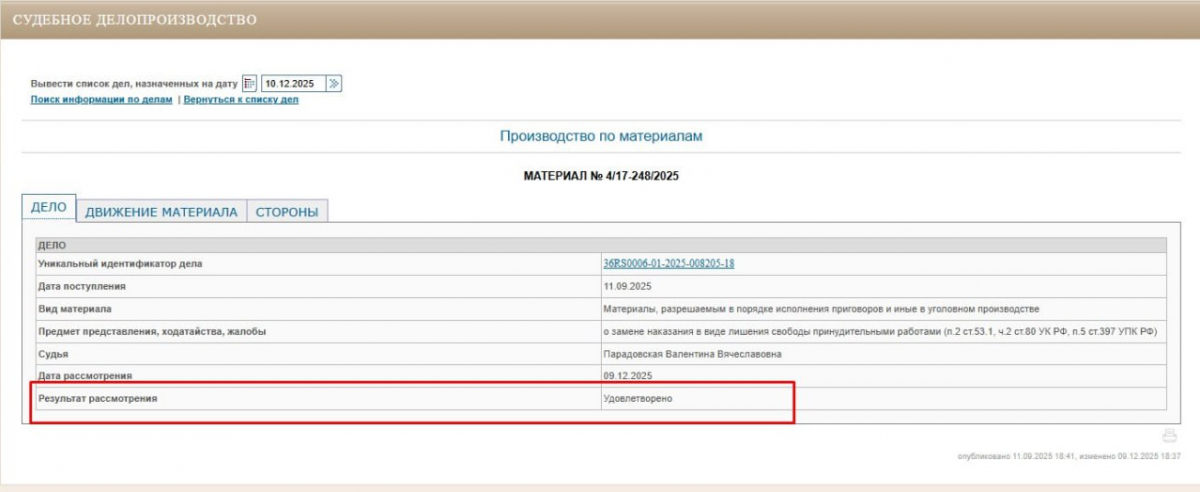Select the ДЕЛО tab
Viewport: 1200px width, 492px height.
tap(49, 208)
